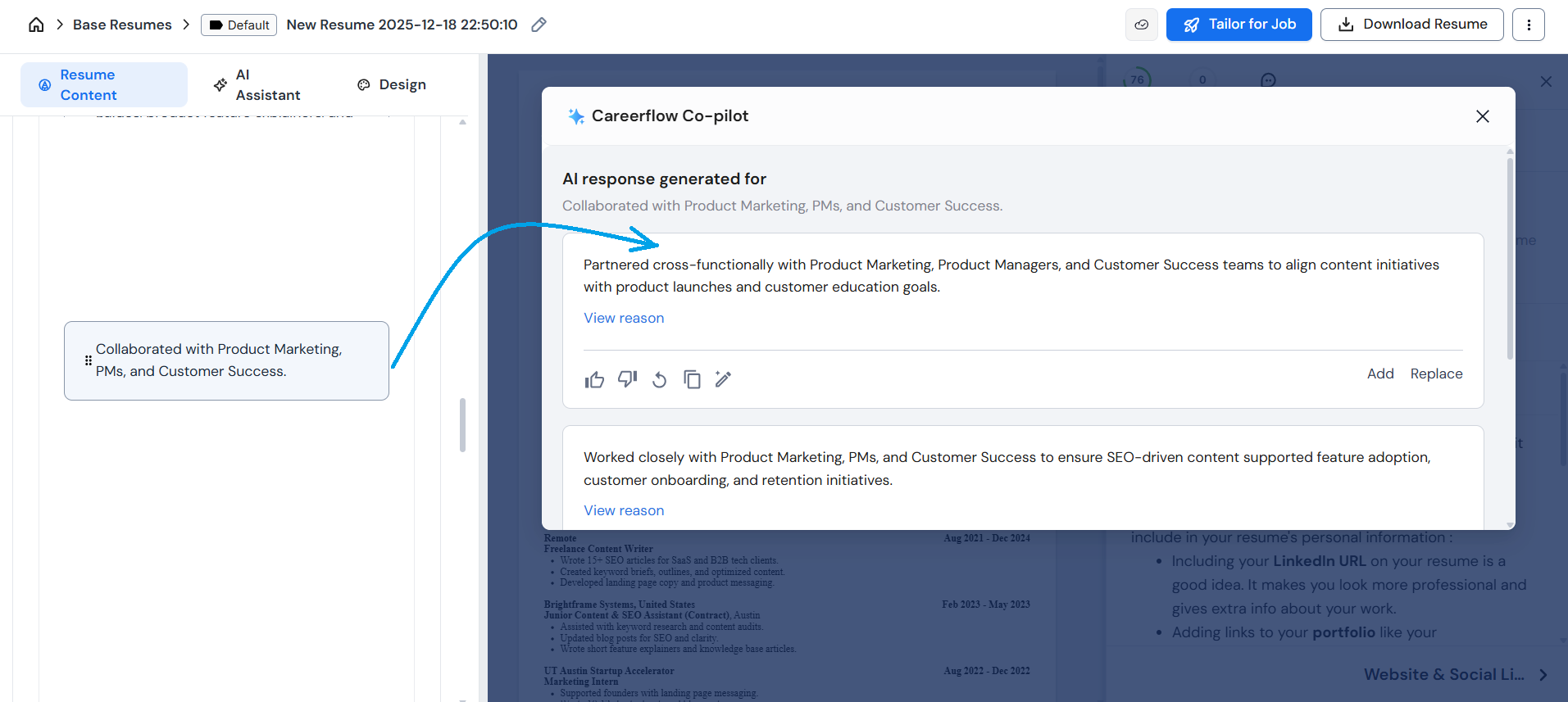Click the Default tag badge

point(239,25)
